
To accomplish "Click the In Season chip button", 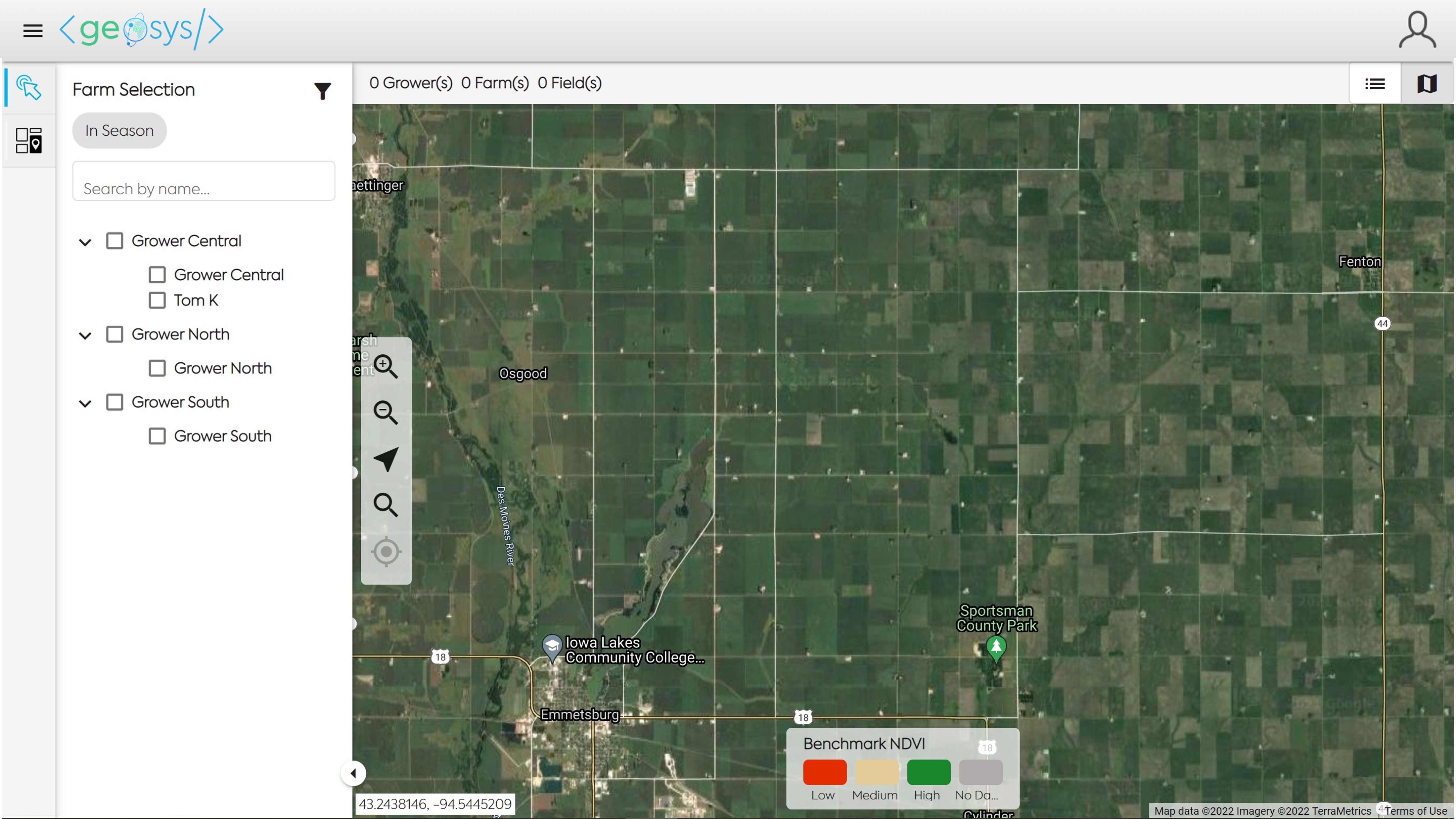I will pyautogui.click(x=119, y=131).
